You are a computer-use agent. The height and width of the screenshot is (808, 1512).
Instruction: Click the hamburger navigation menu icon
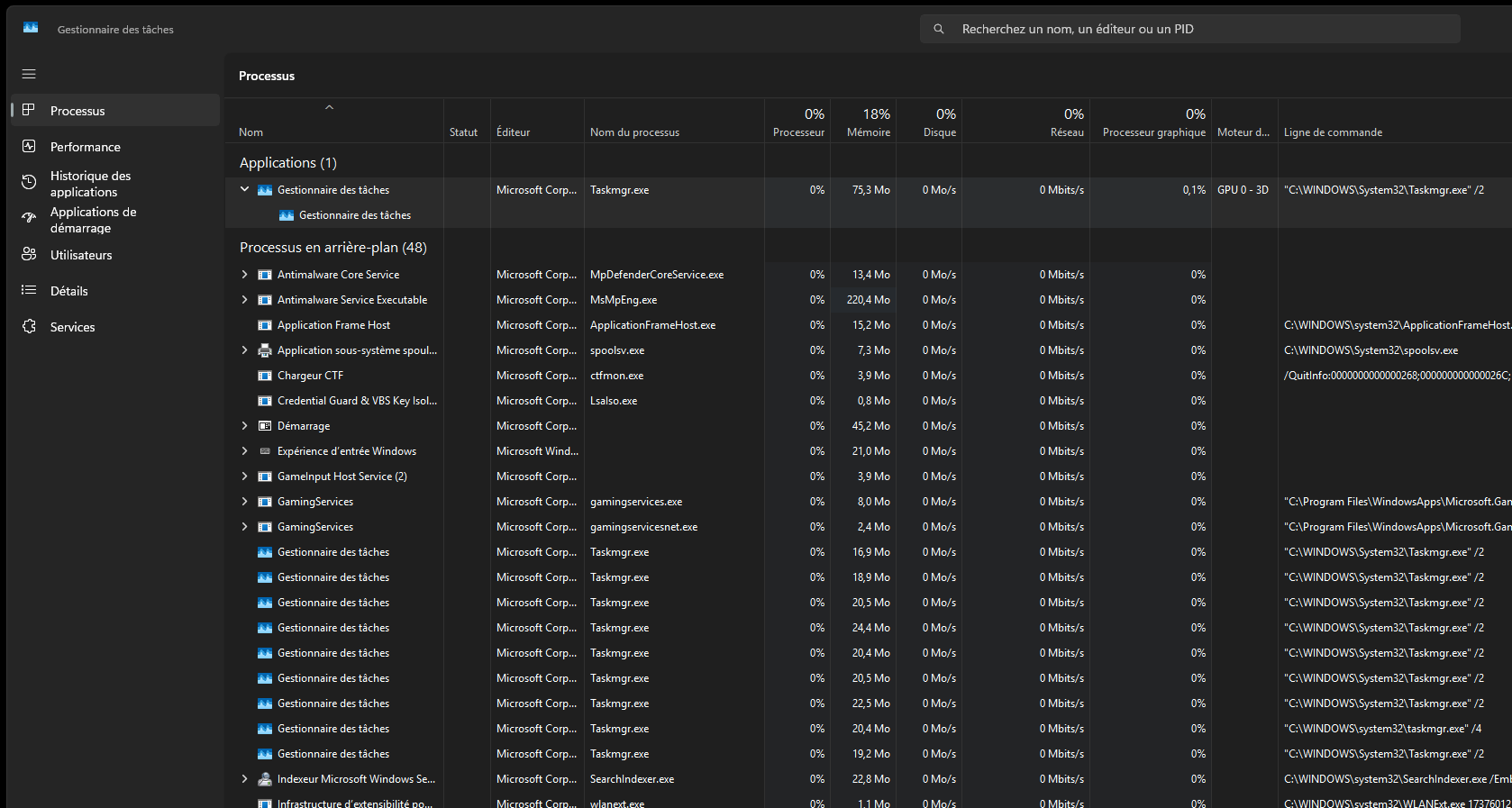click(29, 74)
